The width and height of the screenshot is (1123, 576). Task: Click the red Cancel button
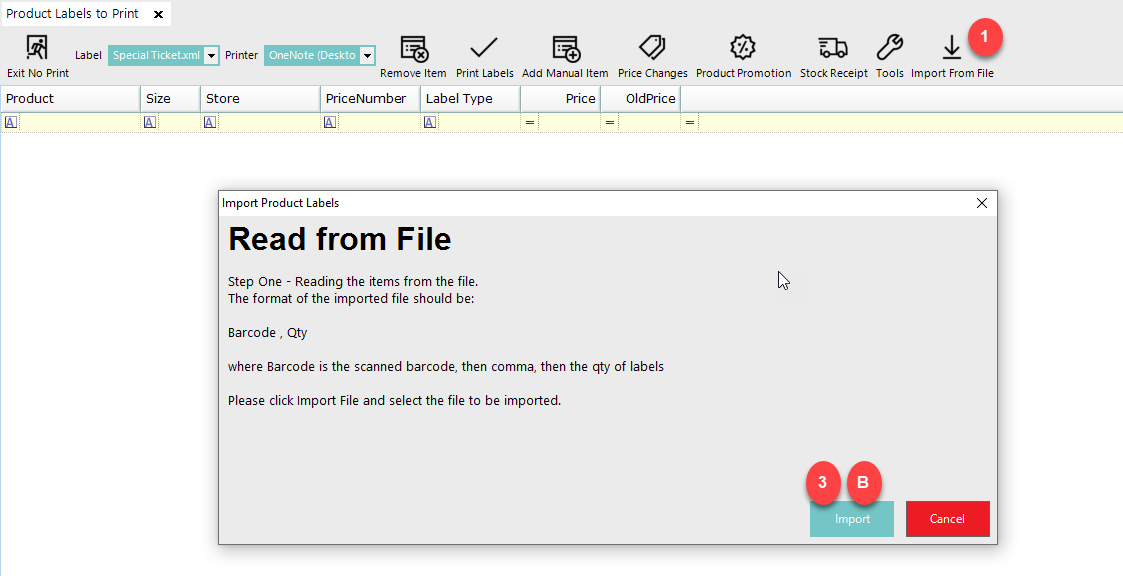(x=947, y=519)
